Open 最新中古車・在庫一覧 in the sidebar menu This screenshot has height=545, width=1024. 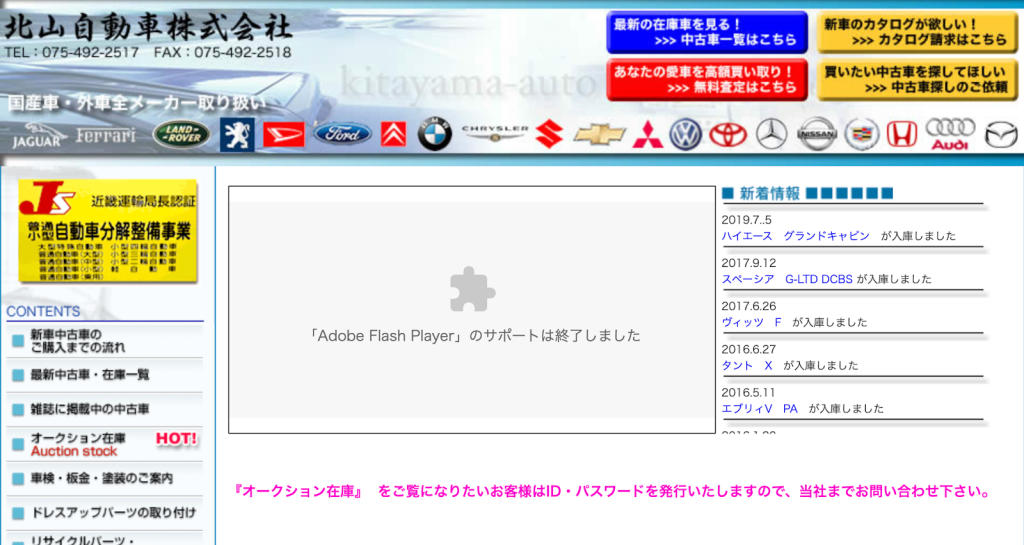pyautogui.click(x=90, y=375)
